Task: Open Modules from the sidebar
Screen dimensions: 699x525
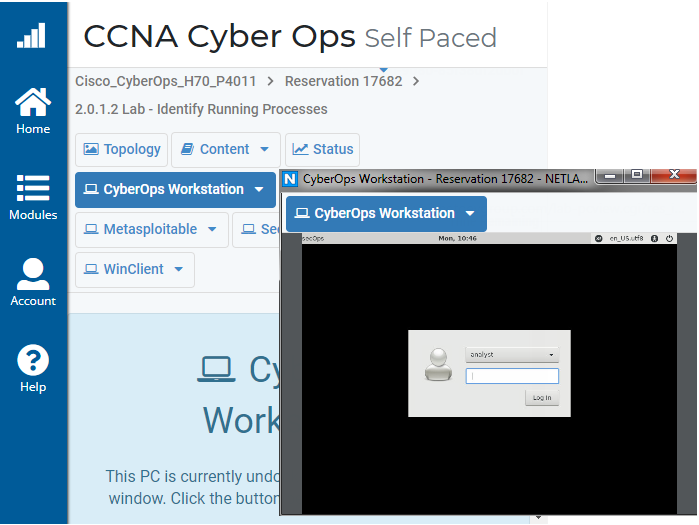Action: [33, 197]
